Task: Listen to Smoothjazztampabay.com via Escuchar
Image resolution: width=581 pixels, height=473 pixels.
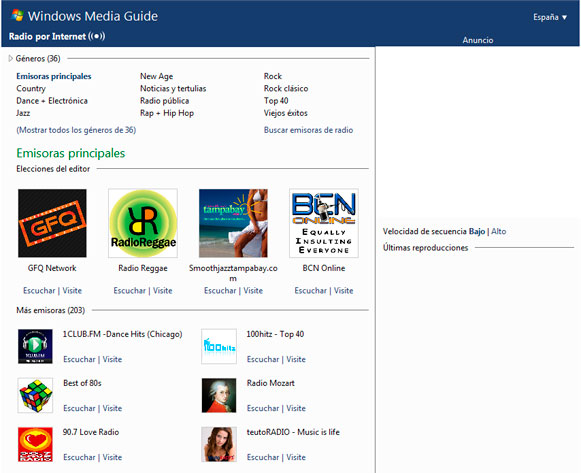Action: [220, 291]
